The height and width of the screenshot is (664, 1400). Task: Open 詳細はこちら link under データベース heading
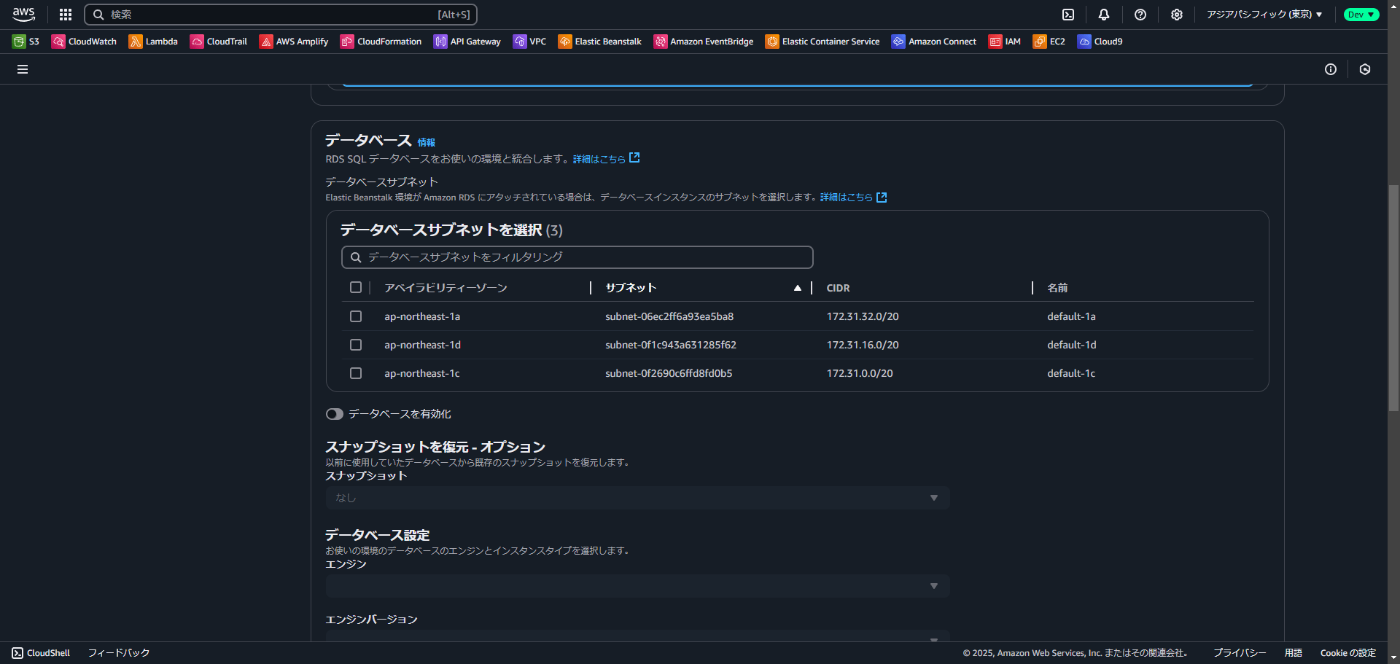tap(606, 159)
